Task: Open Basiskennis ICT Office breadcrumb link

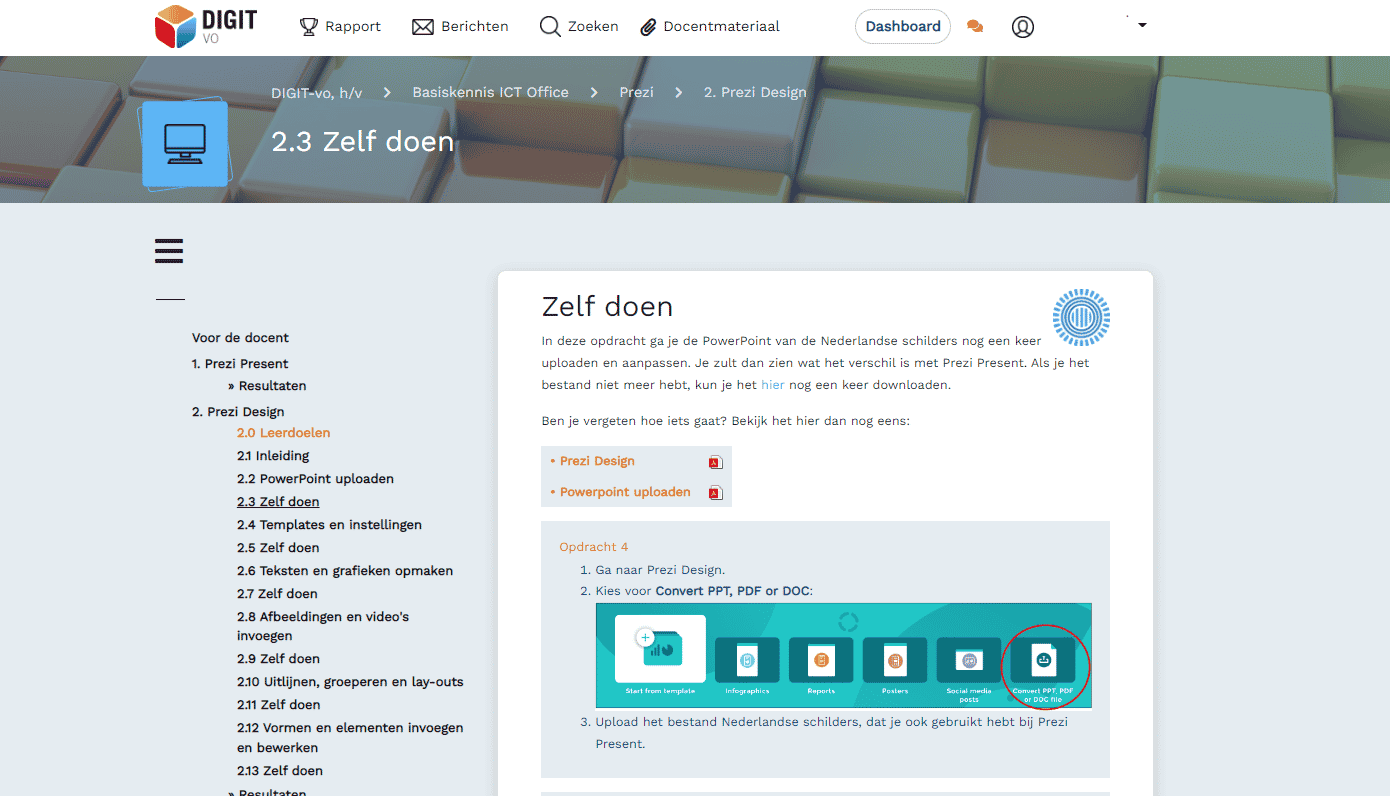Action: coord(490,91)
